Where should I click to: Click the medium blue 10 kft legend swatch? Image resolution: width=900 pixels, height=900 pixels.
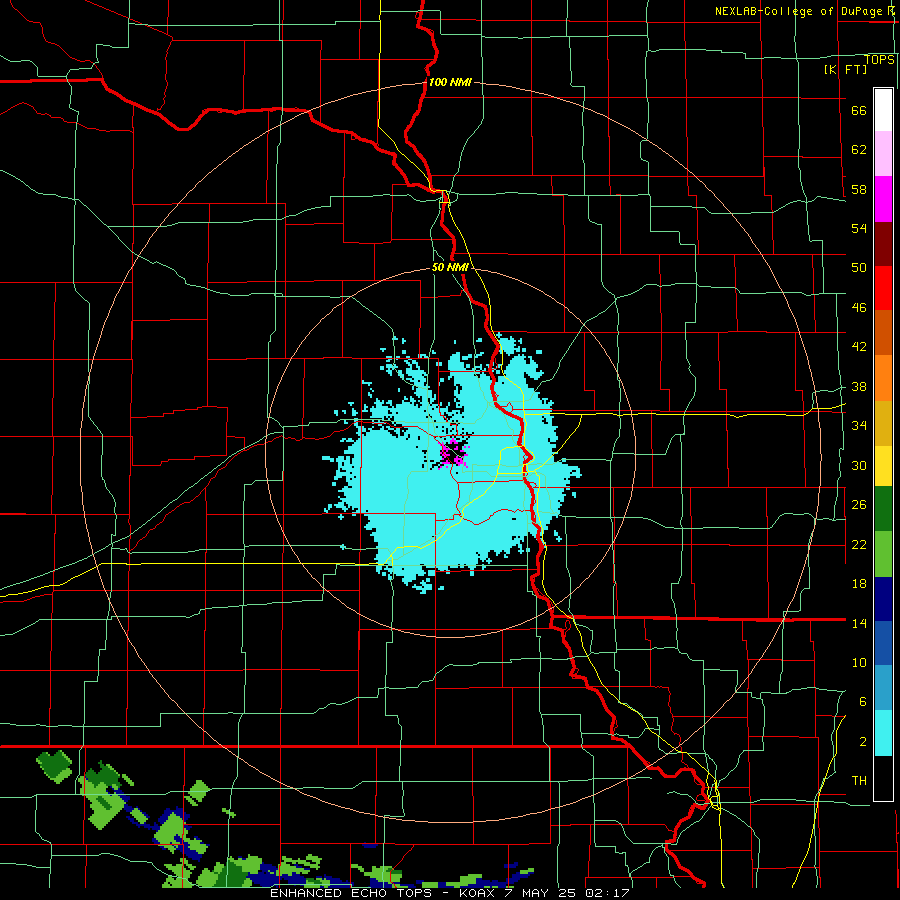(883, 643)
